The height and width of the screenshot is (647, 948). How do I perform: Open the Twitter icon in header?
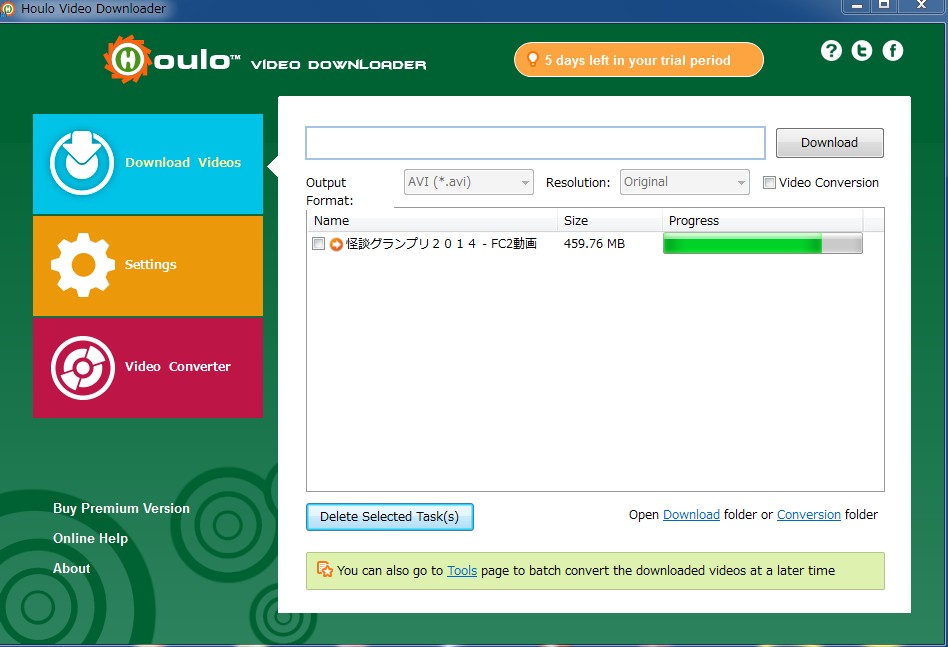[x=862, y=51]
